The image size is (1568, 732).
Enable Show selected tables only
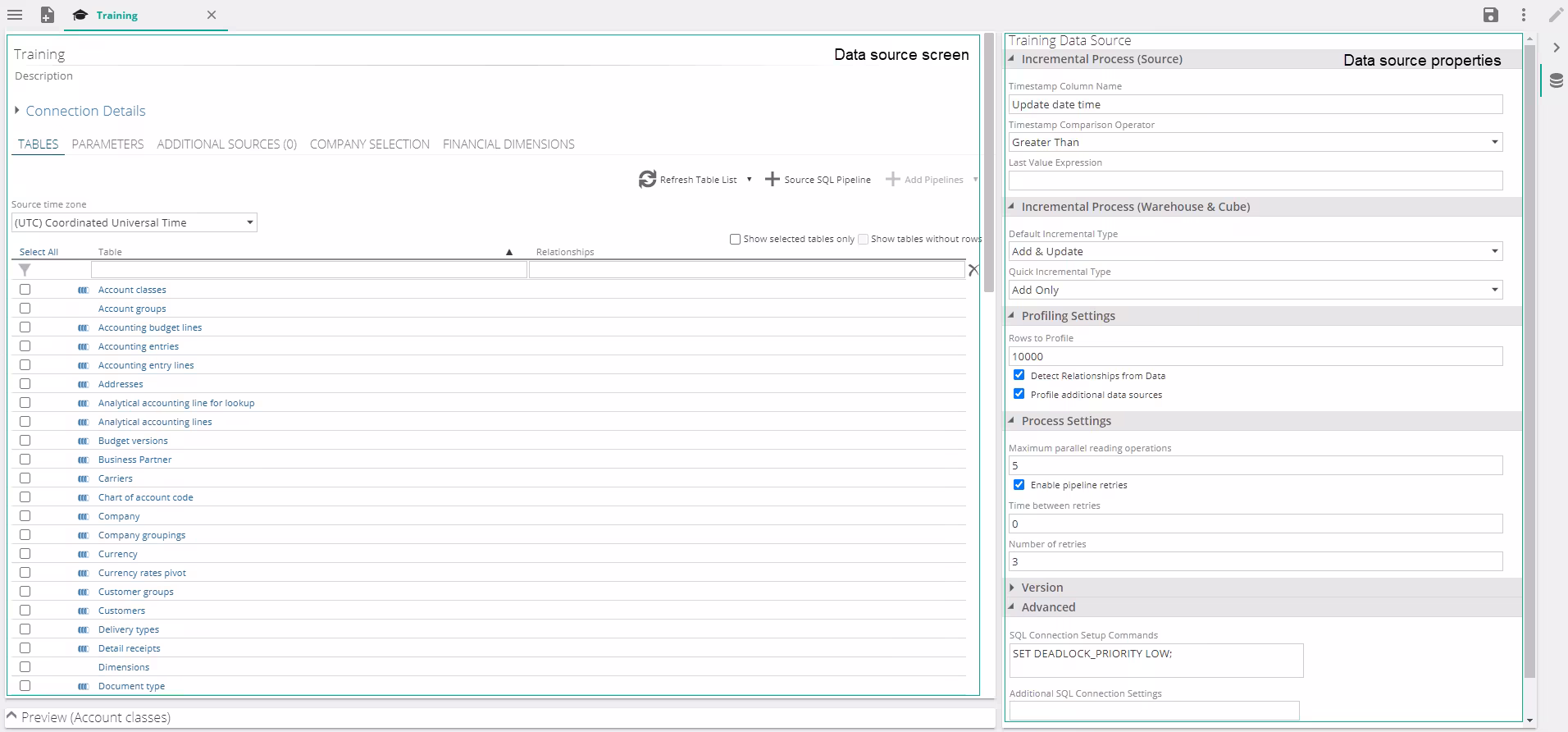tap(735, 239)
